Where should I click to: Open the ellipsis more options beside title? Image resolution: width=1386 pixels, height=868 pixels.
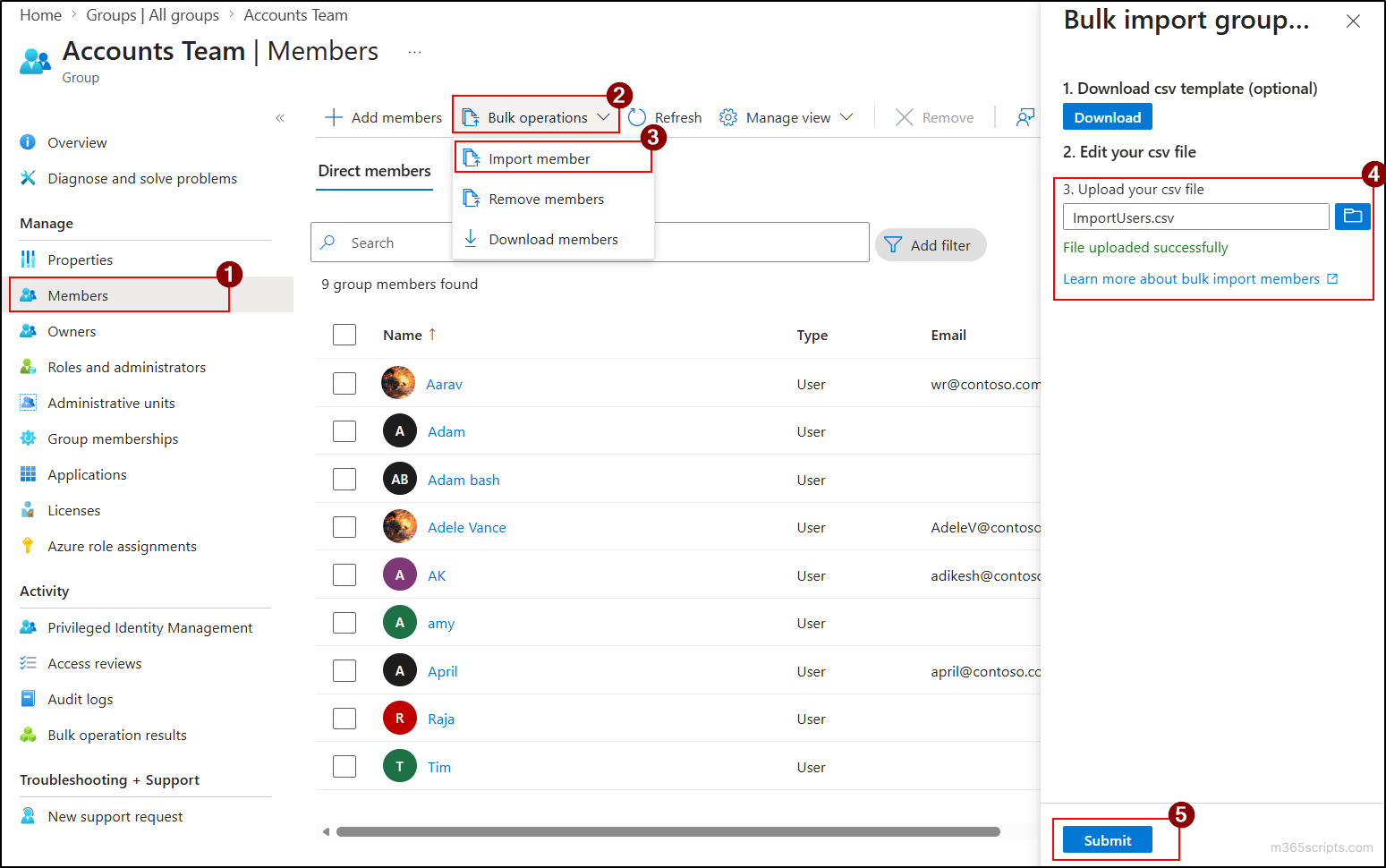pyautogui.click(x=414, y=52)
